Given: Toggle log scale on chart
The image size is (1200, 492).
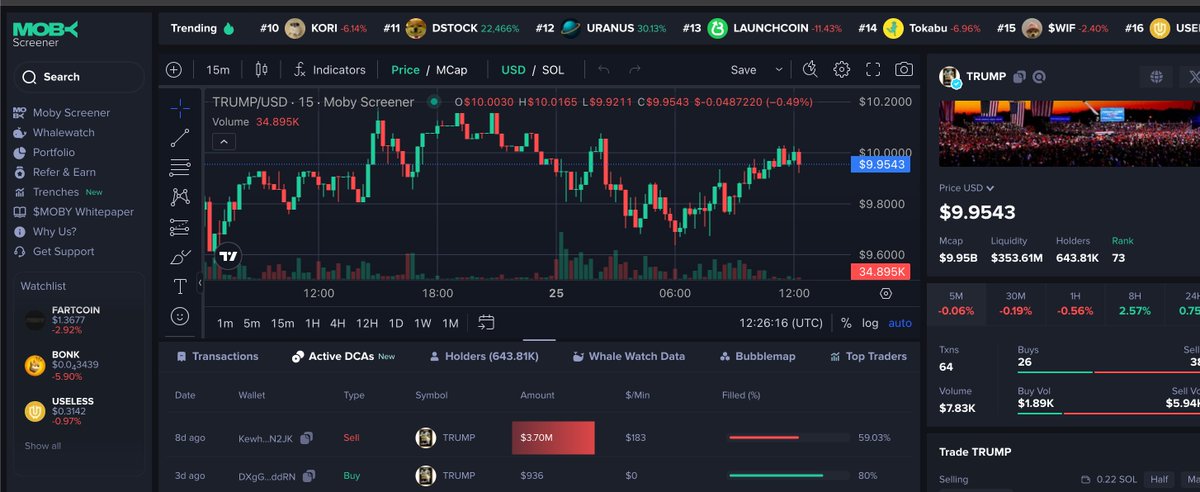Looking at the screenshot, I should [870, 323].
